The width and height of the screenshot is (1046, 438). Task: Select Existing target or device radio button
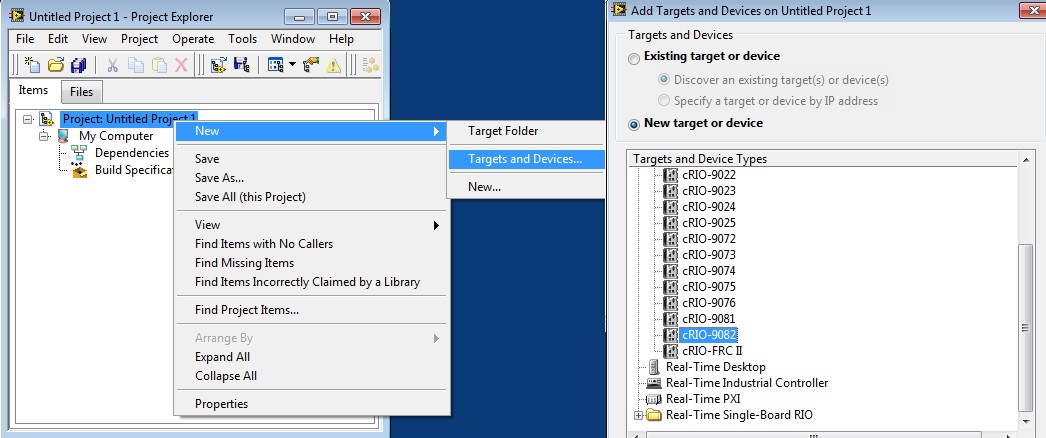click(634, 58)
